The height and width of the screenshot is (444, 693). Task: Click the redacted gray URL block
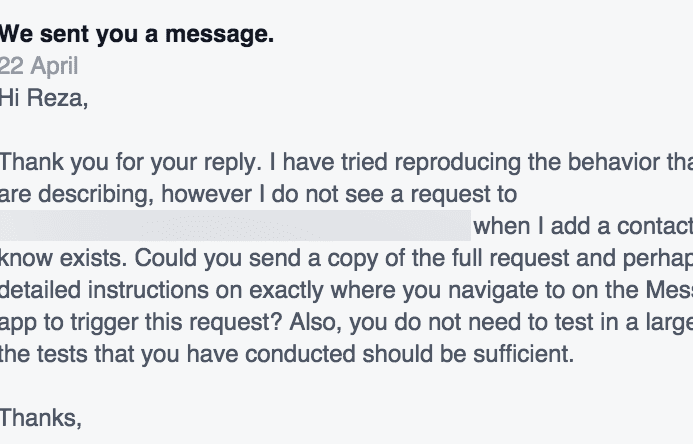tap(235, 225)
